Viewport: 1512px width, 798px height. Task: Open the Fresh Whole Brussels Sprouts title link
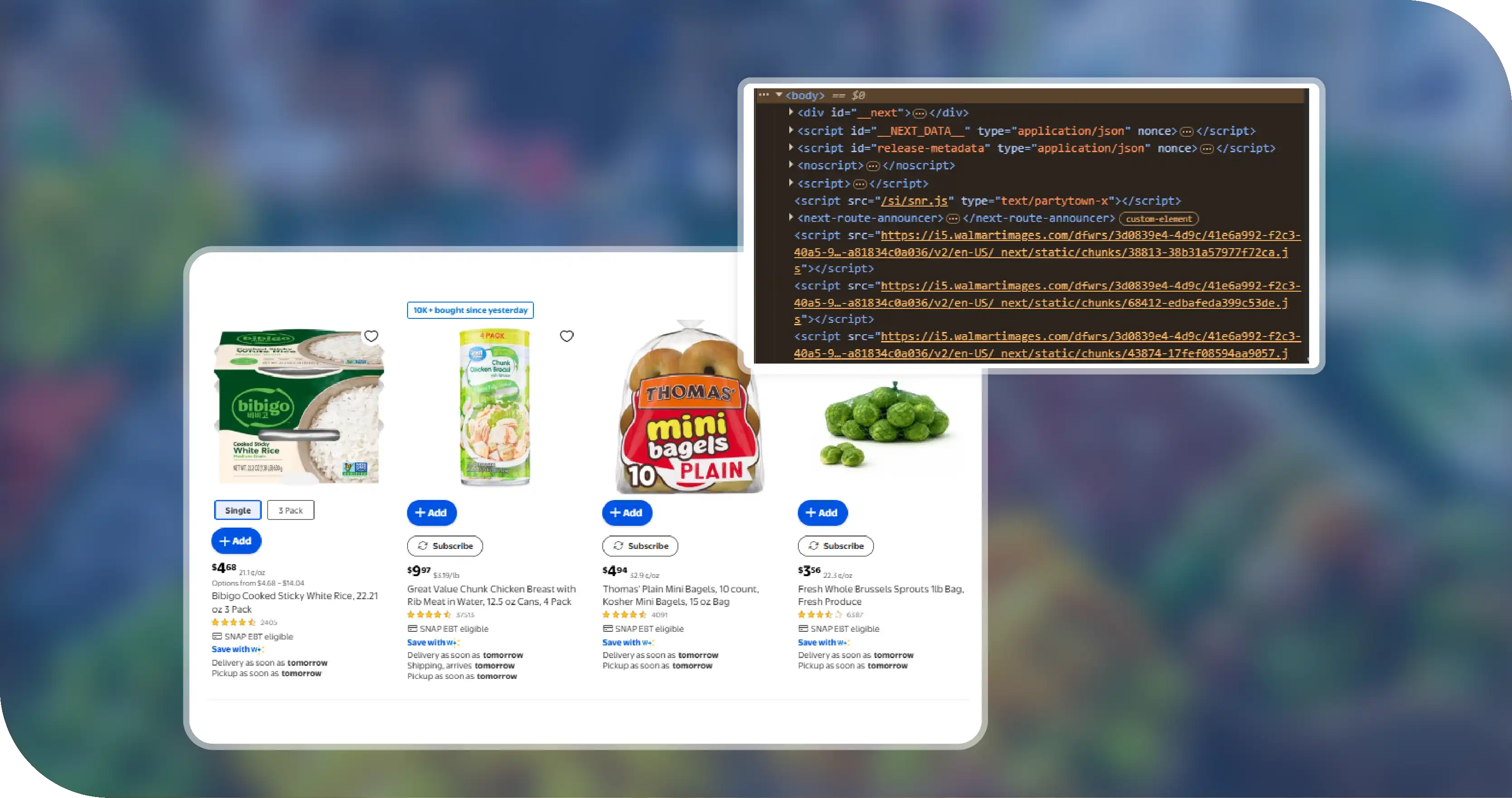[x=880, y=596]
